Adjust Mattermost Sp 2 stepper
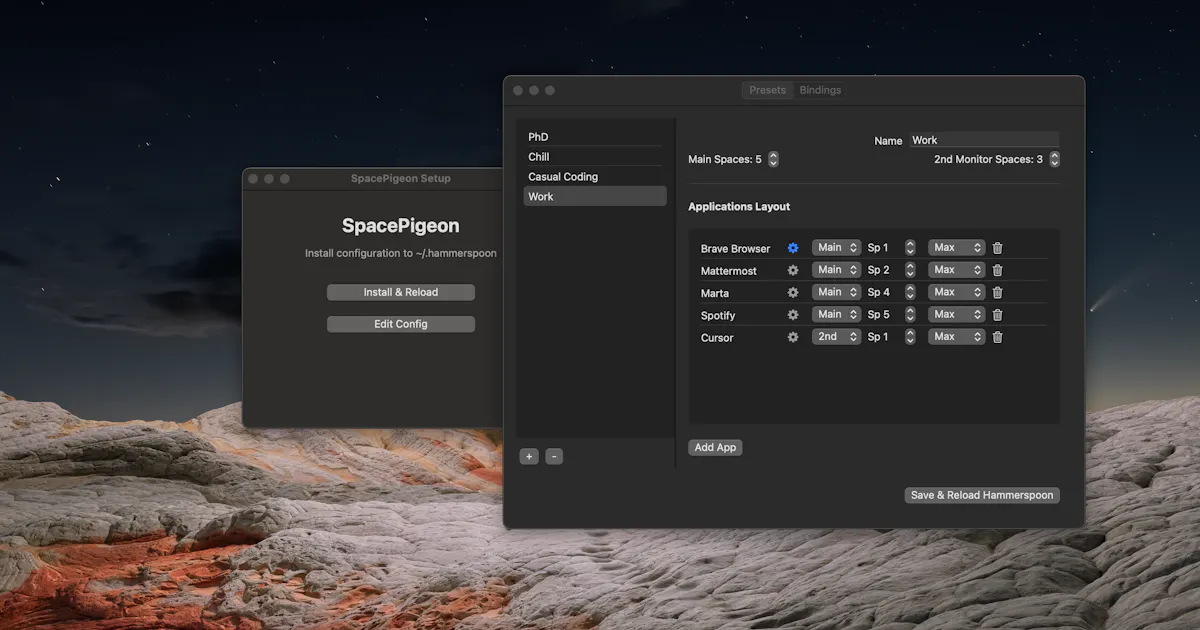This screenshot has width=1200, height=630. point(910,270)
